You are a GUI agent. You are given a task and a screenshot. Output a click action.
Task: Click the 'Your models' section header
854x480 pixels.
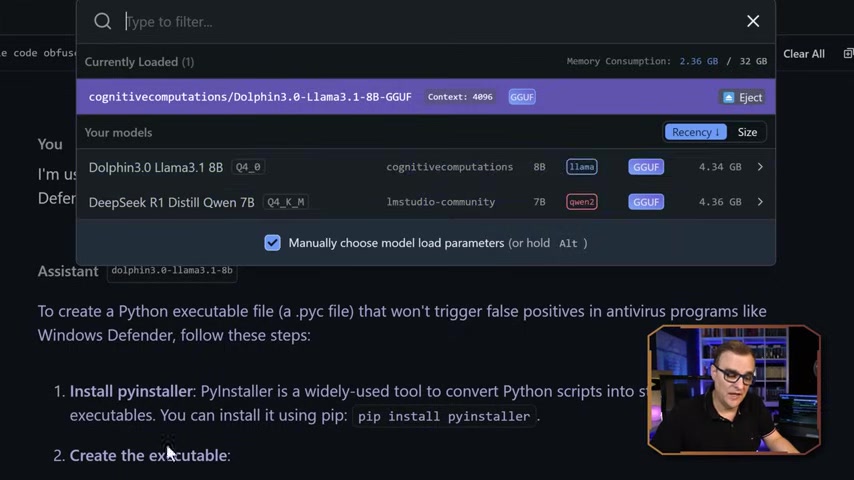pos(118,132)
